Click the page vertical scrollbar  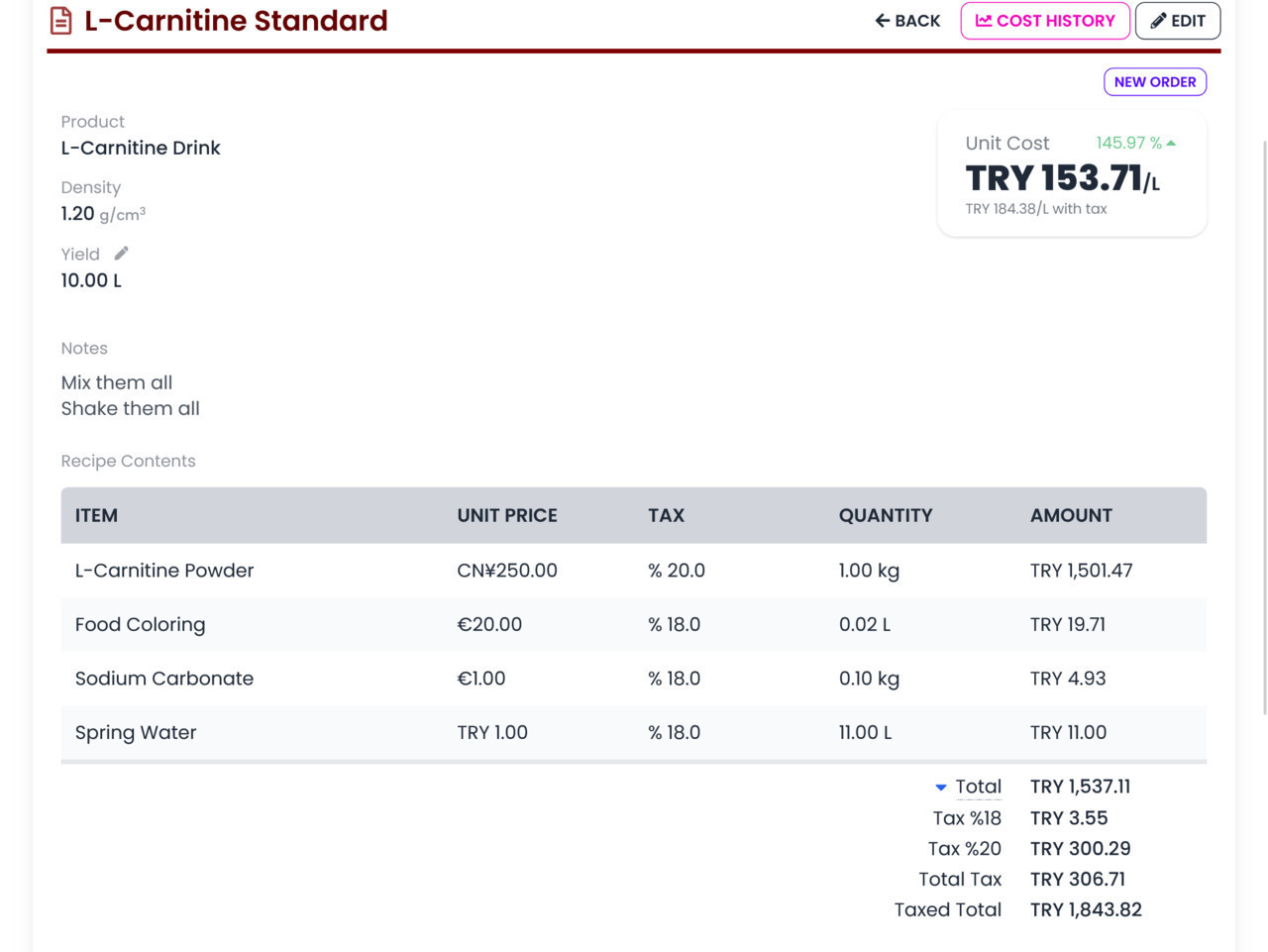click(1264, 426)
